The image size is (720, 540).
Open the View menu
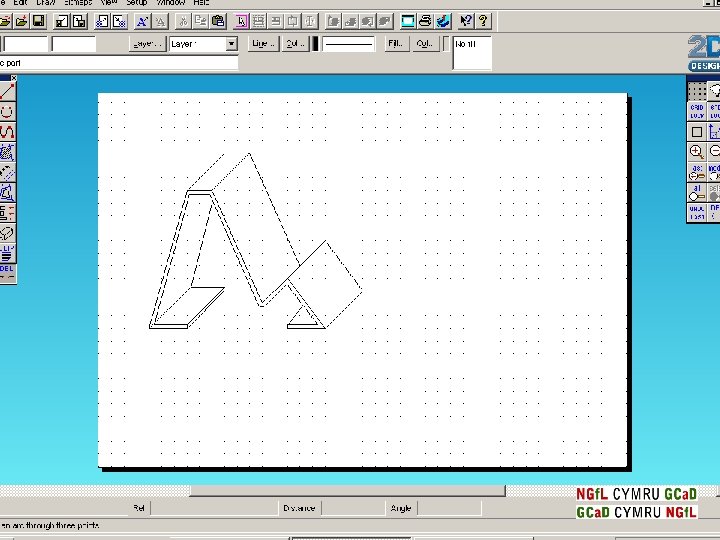tap(108, 2)
